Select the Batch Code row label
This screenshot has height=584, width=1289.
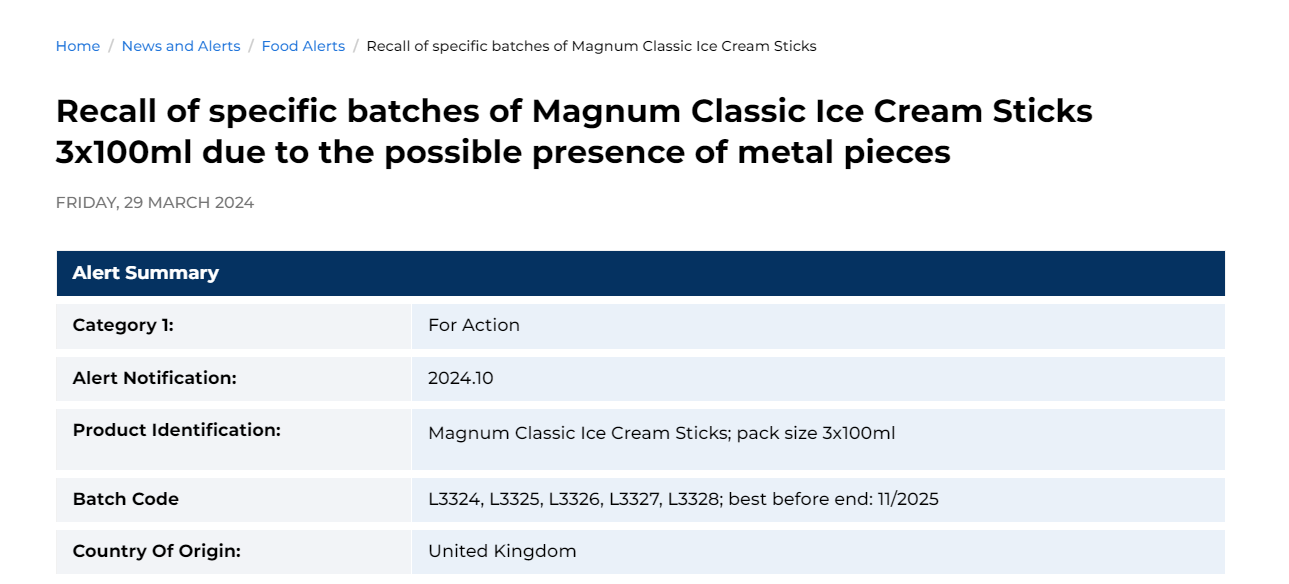(x=126, y=499)
